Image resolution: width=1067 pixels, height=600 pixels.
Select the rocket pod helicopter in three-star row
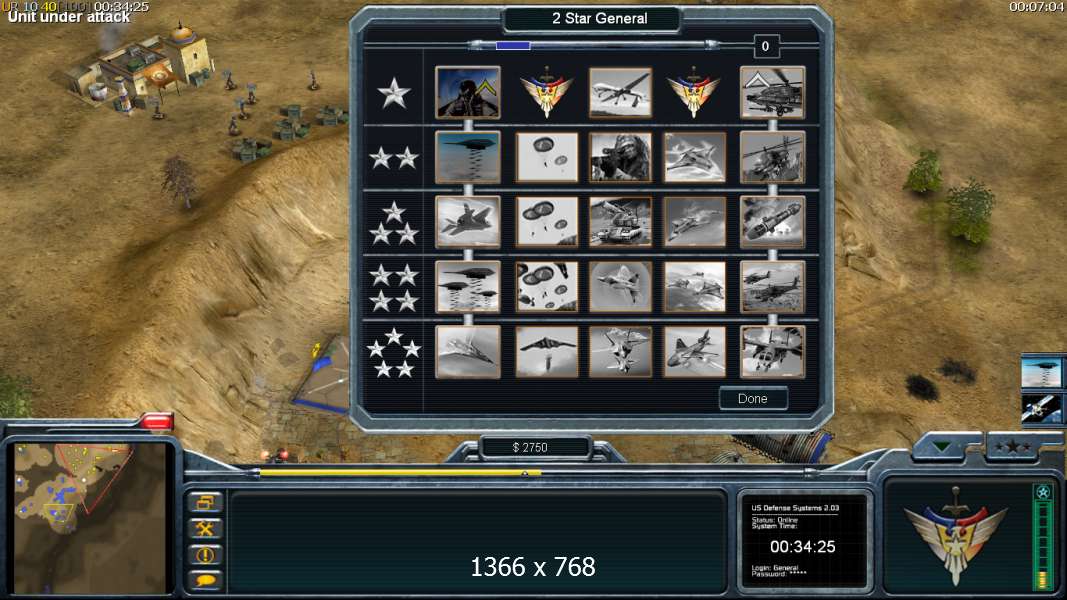pyautogui.click(x=772, y=222)
